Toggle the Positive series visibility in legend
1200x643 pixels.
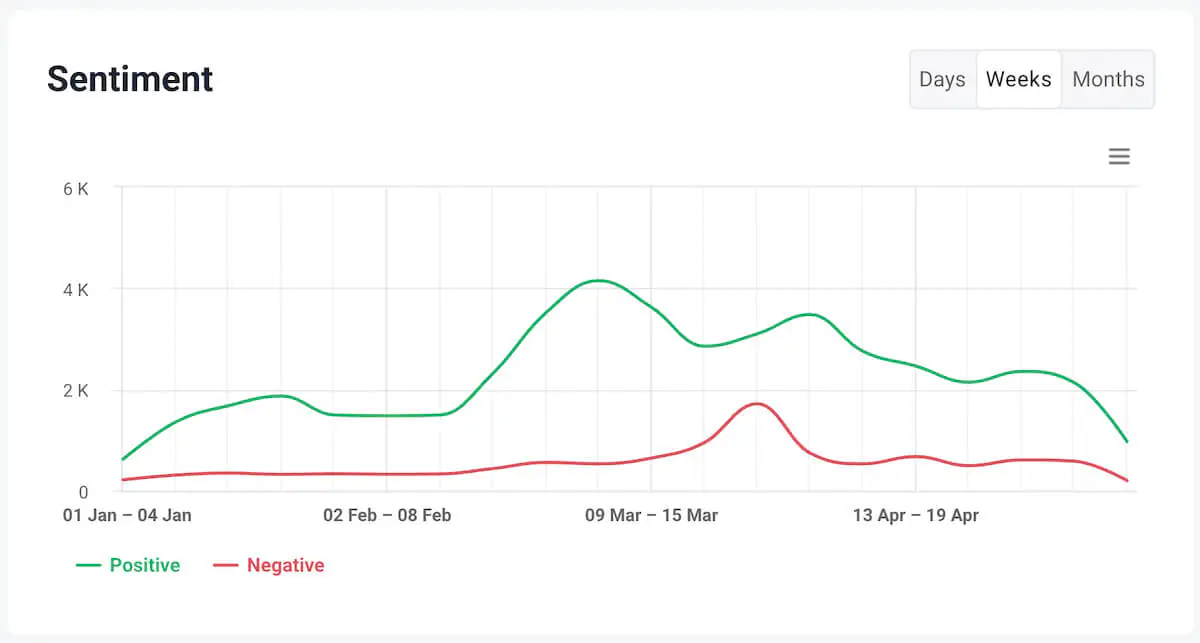[144, 565]
